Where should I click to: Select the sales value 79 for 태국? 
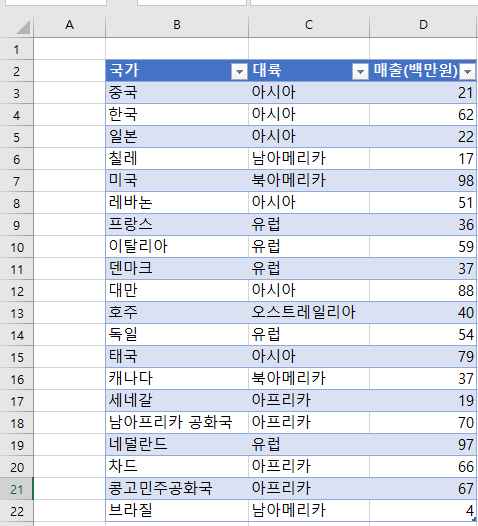point(423,357)
